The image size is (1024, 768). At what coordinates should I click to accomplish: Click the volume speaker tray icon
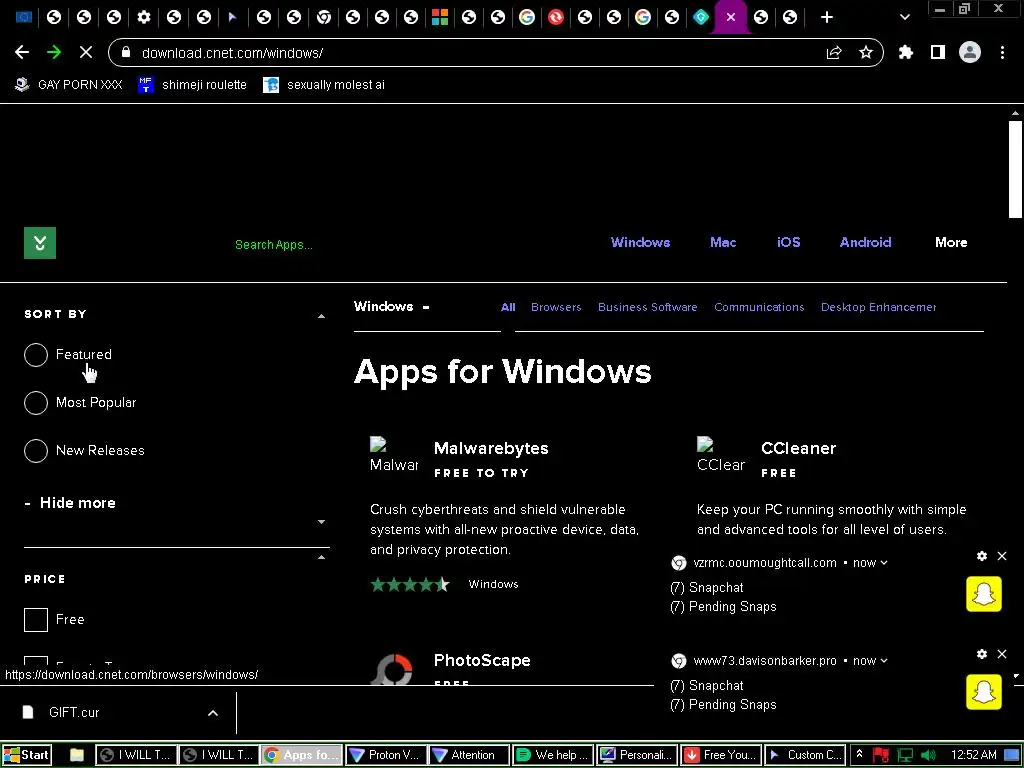pos(928,755)
